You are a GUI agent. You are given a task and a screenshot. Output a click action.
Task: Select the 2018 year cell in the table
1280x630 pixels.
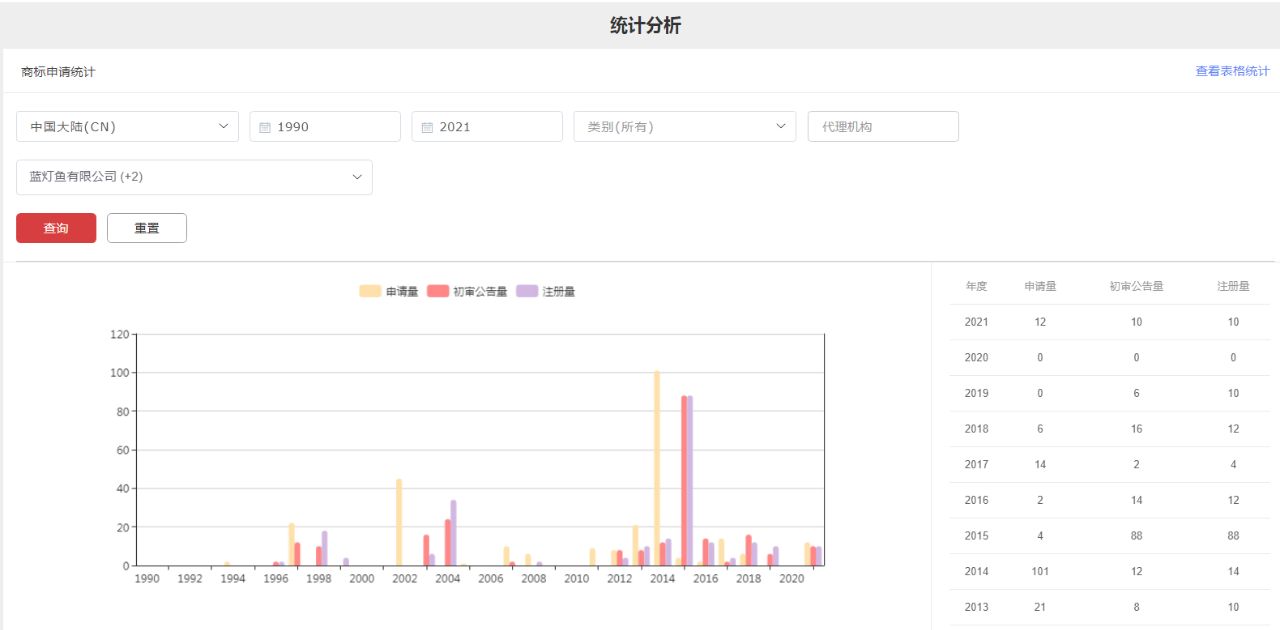[x=976, y=429]
